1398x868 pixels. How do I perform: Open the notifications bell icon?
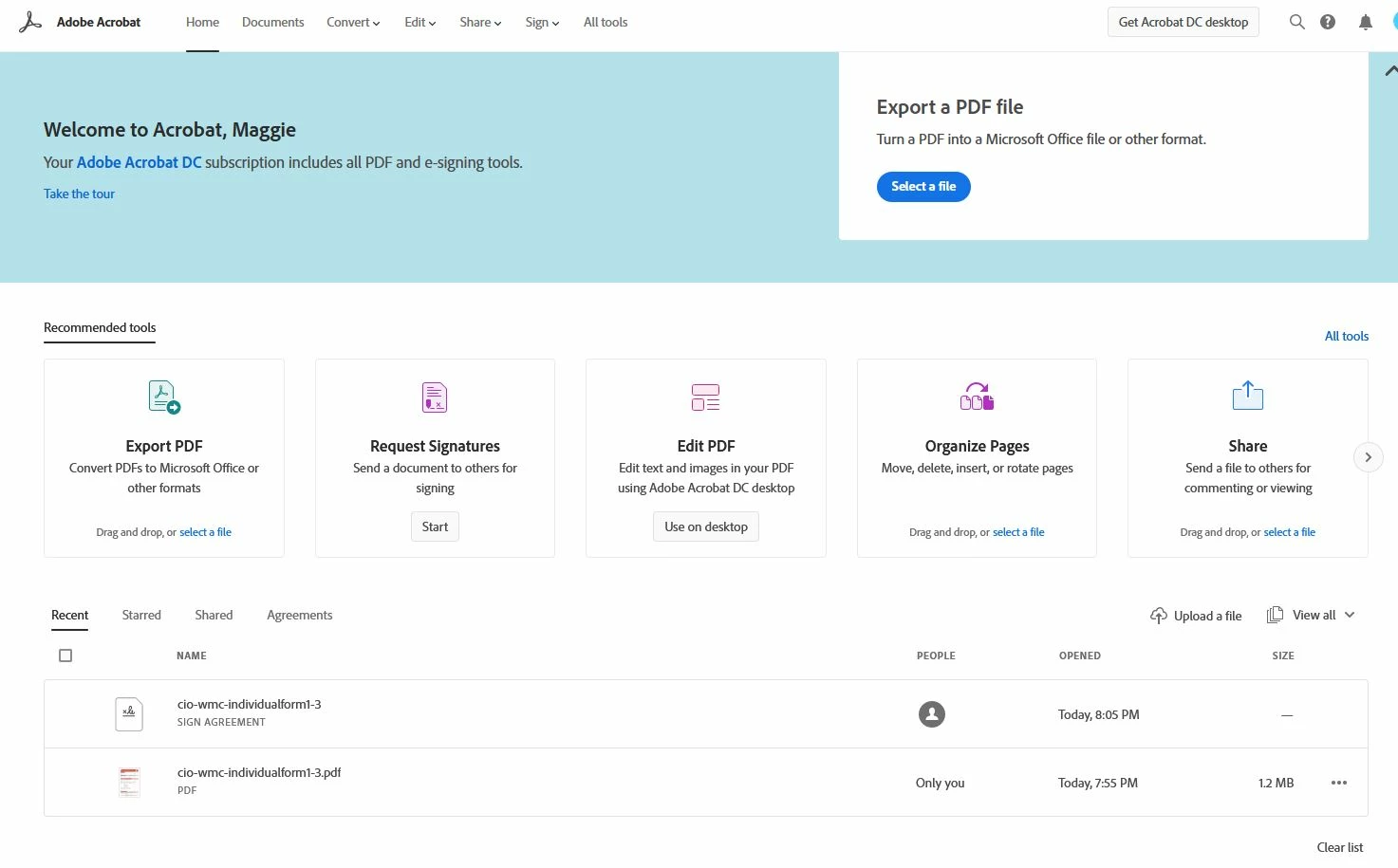point(1366,22)
